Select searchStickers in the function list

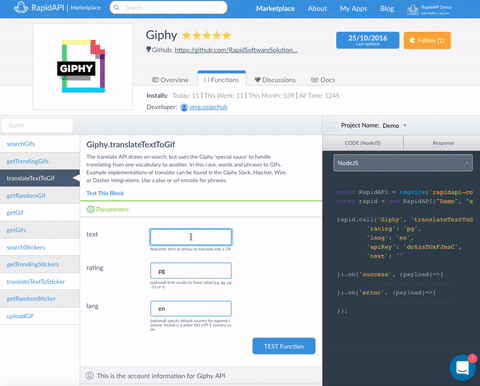(x=40, y=247)
